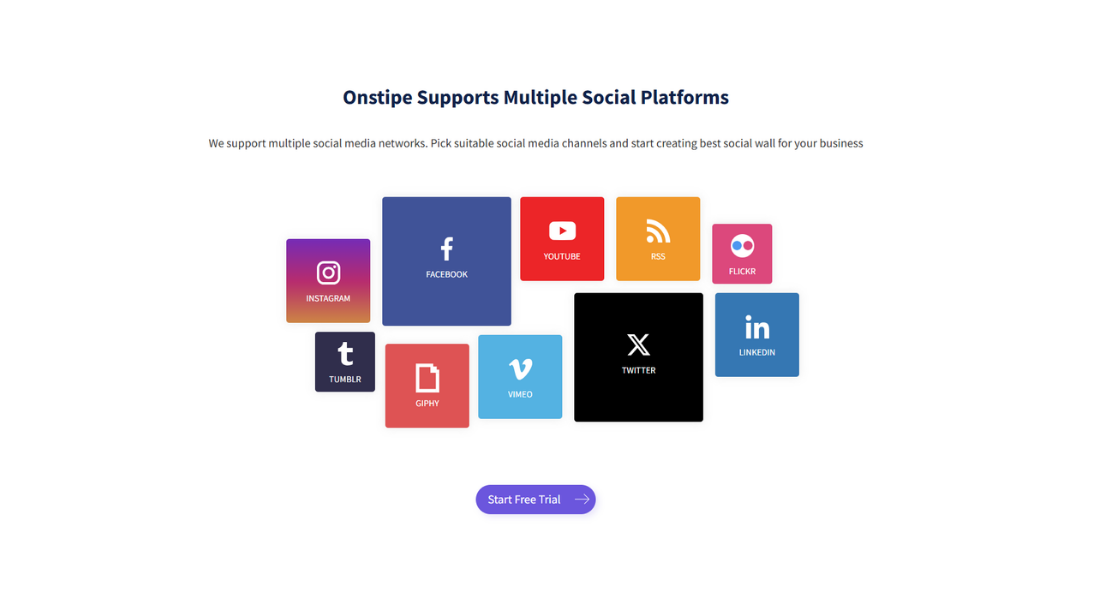Select the Instagram camera glyph
The image size is (1100, 600).
[328, 271]
